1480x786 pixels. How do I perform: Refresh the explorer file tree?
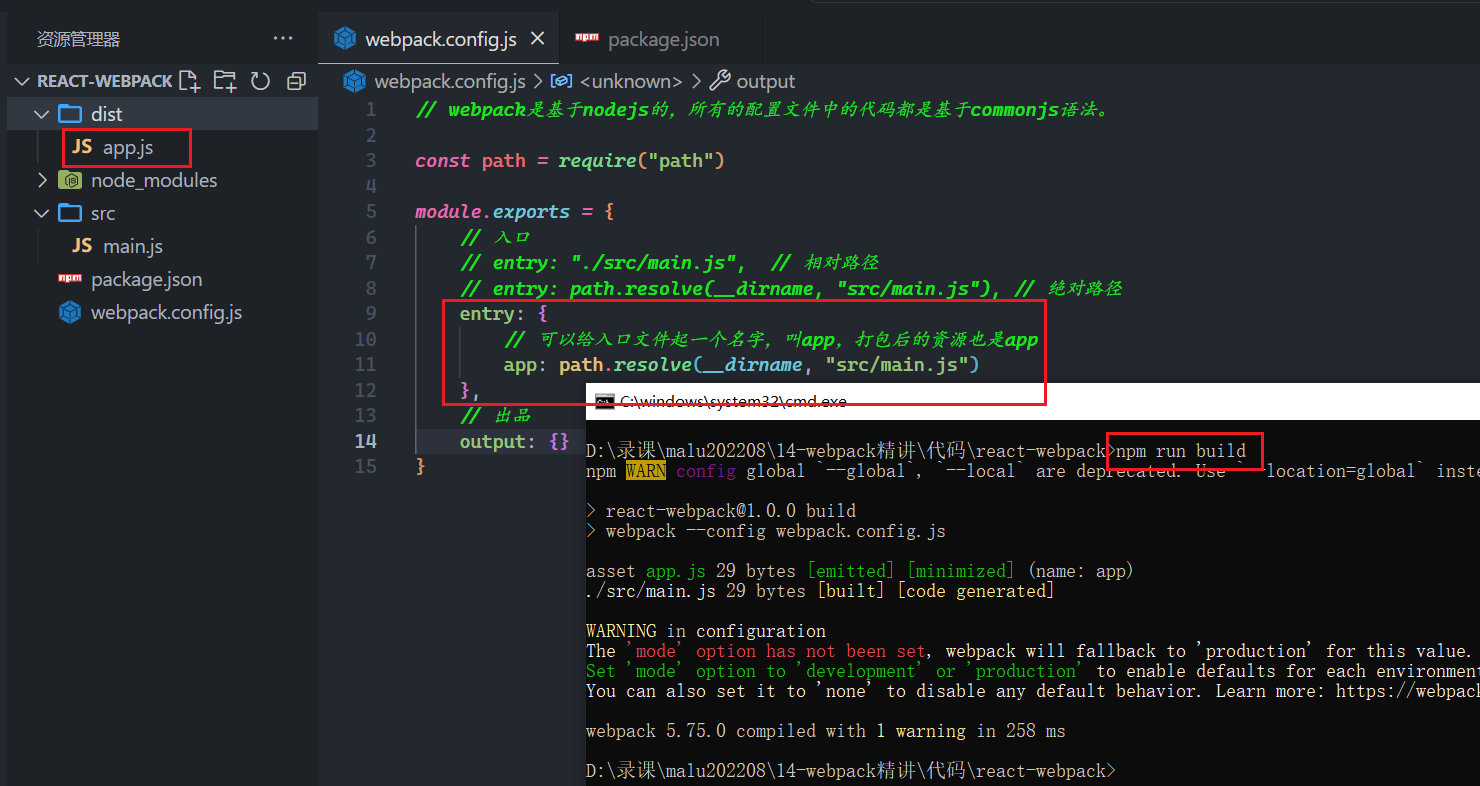pyautogui.click(x=260, y=81)
